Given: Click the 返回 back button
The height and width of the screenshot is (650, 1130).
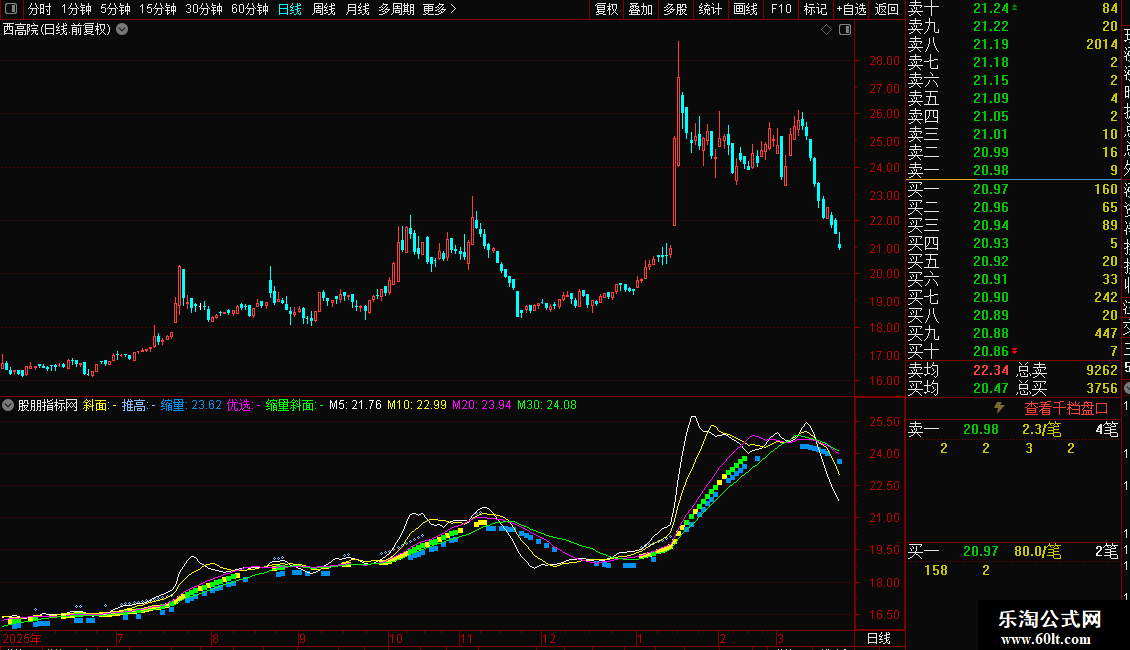Looking at the screenshot, I should (x=886, y=9).
